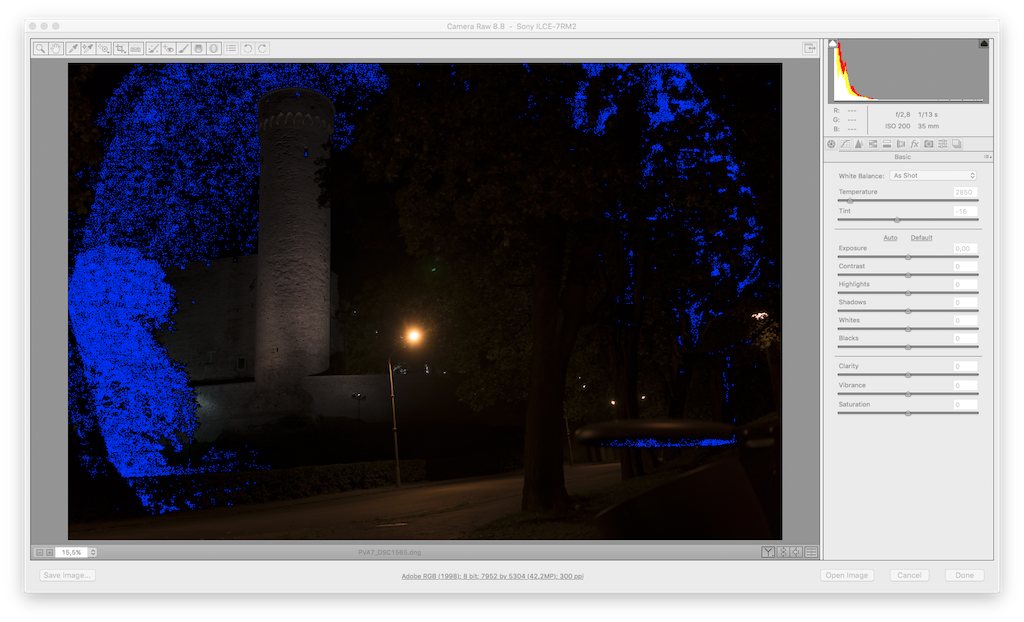Open the zoom level dropdown
1024x622 pixels.
click(x=93, y=552)
